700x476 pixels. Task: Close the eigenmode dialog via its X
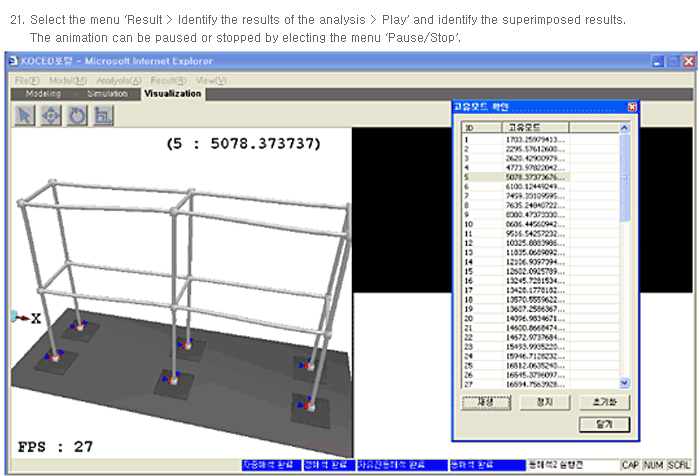coord(632,107)
